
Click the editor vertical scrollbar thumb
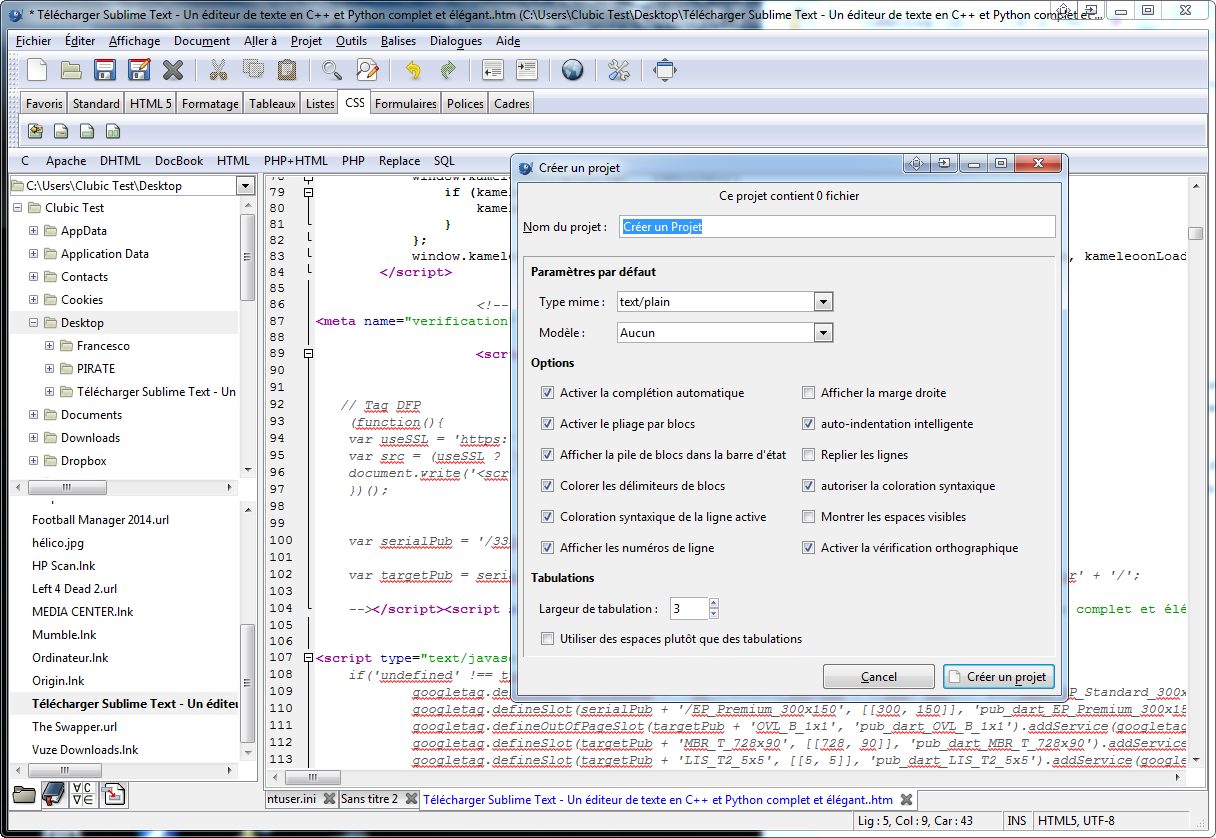point(1195,234)
